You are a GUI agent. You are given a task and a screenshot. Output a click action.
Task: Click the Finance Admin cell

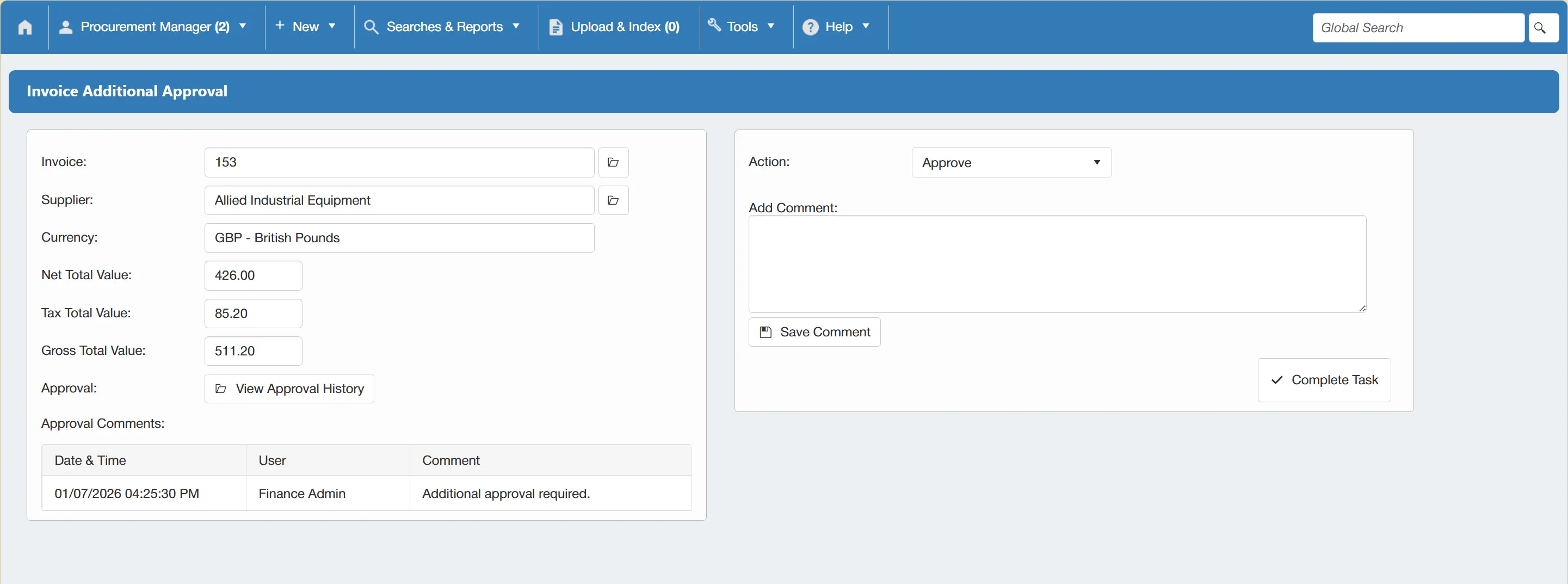[x=328, y=493]
